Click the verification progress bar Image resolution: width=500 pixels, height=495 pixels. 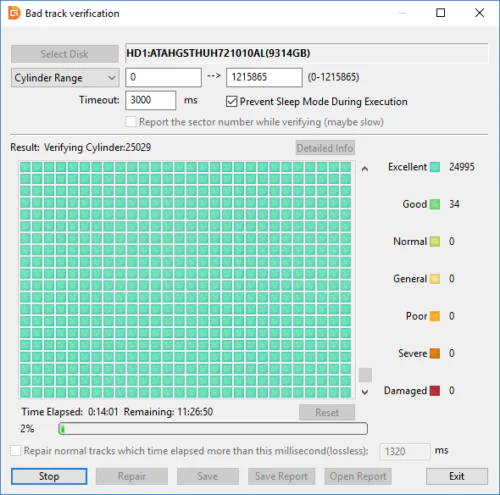213,429
